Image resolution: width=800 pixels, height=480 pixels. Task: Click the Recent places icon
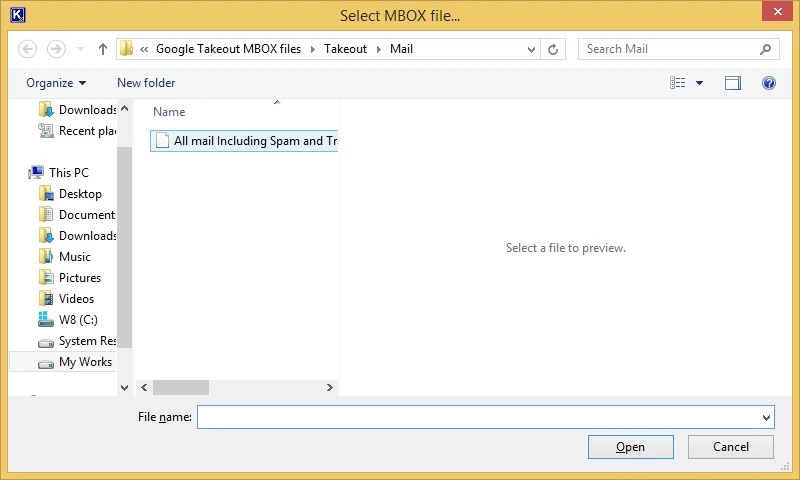[x=46, y=131]
